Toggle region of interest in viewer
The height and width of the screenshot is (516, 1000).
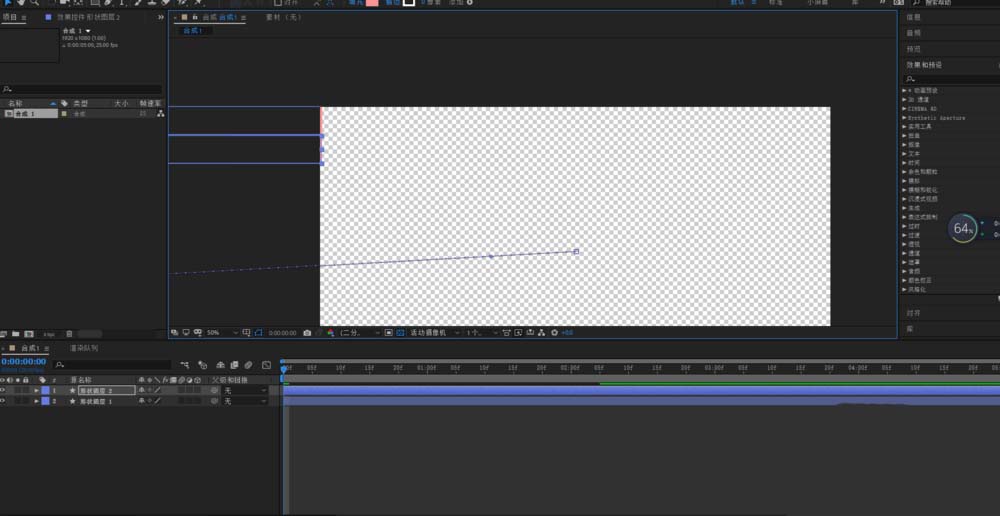[x=388, y=332]
